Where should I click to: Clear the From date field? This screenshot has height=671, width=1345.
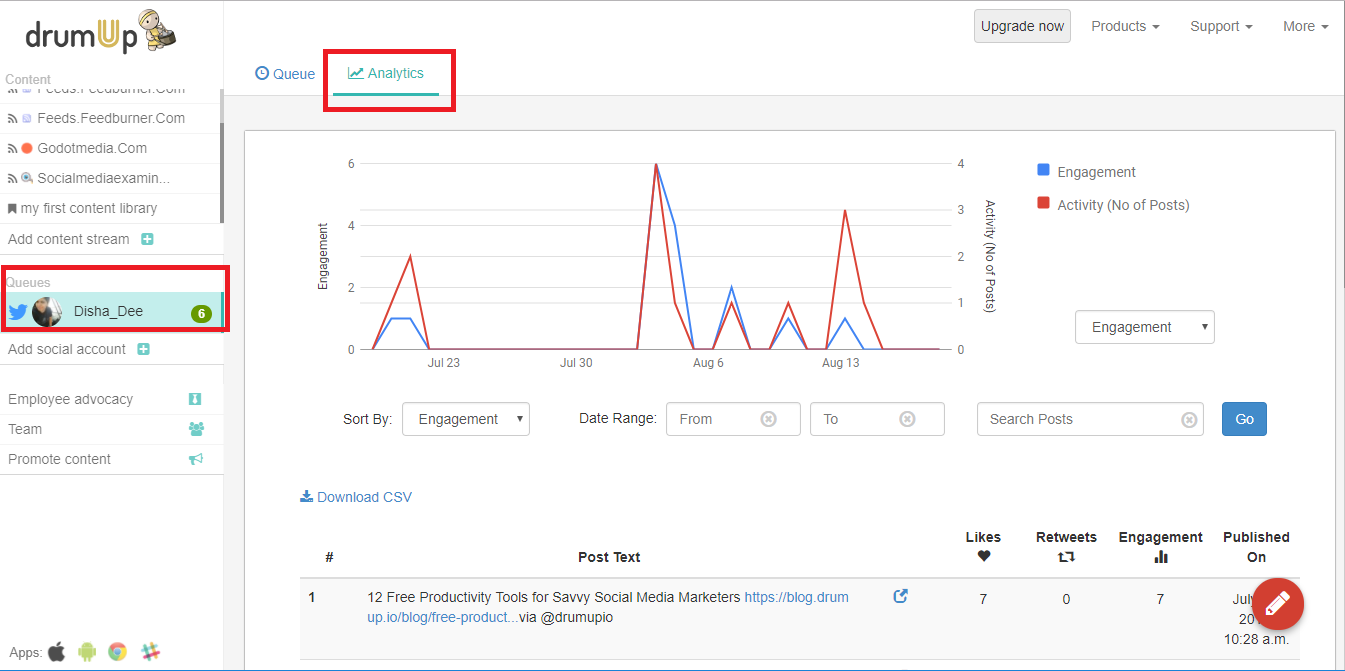pyautogui.click(x=768, y=419)
